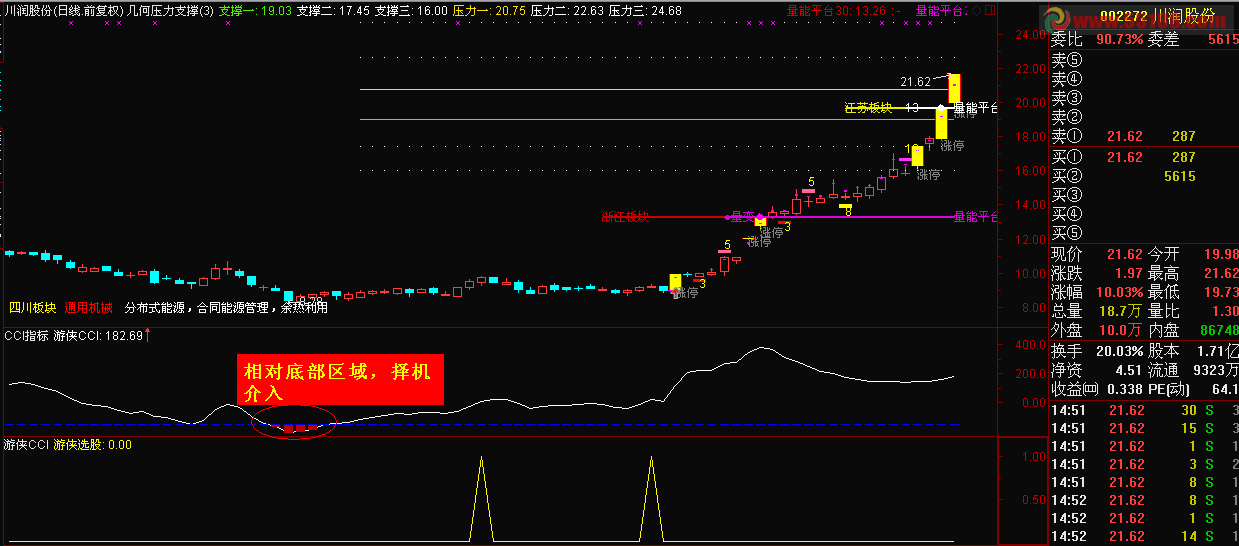The height and width of the screenshot is (546, 1239).
Task: Click the 现价 21.62 value
Action: [x=1123, y=254]
